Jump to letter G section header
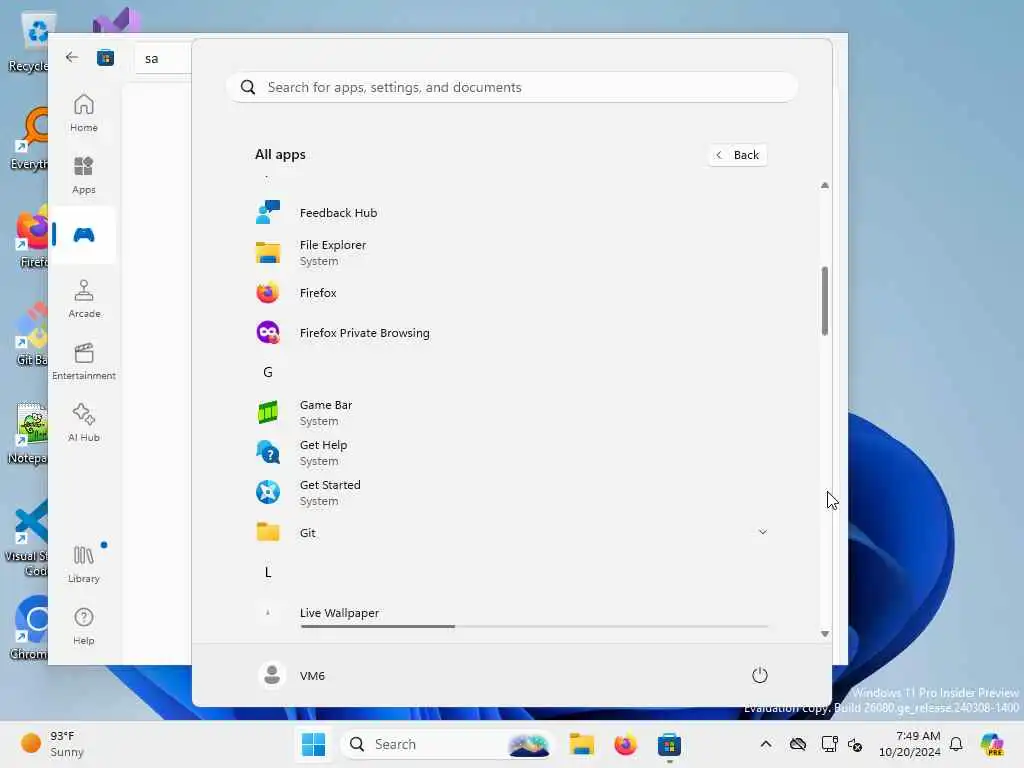The width and height of the screenshot is (1024, 768). coord(268,372)
